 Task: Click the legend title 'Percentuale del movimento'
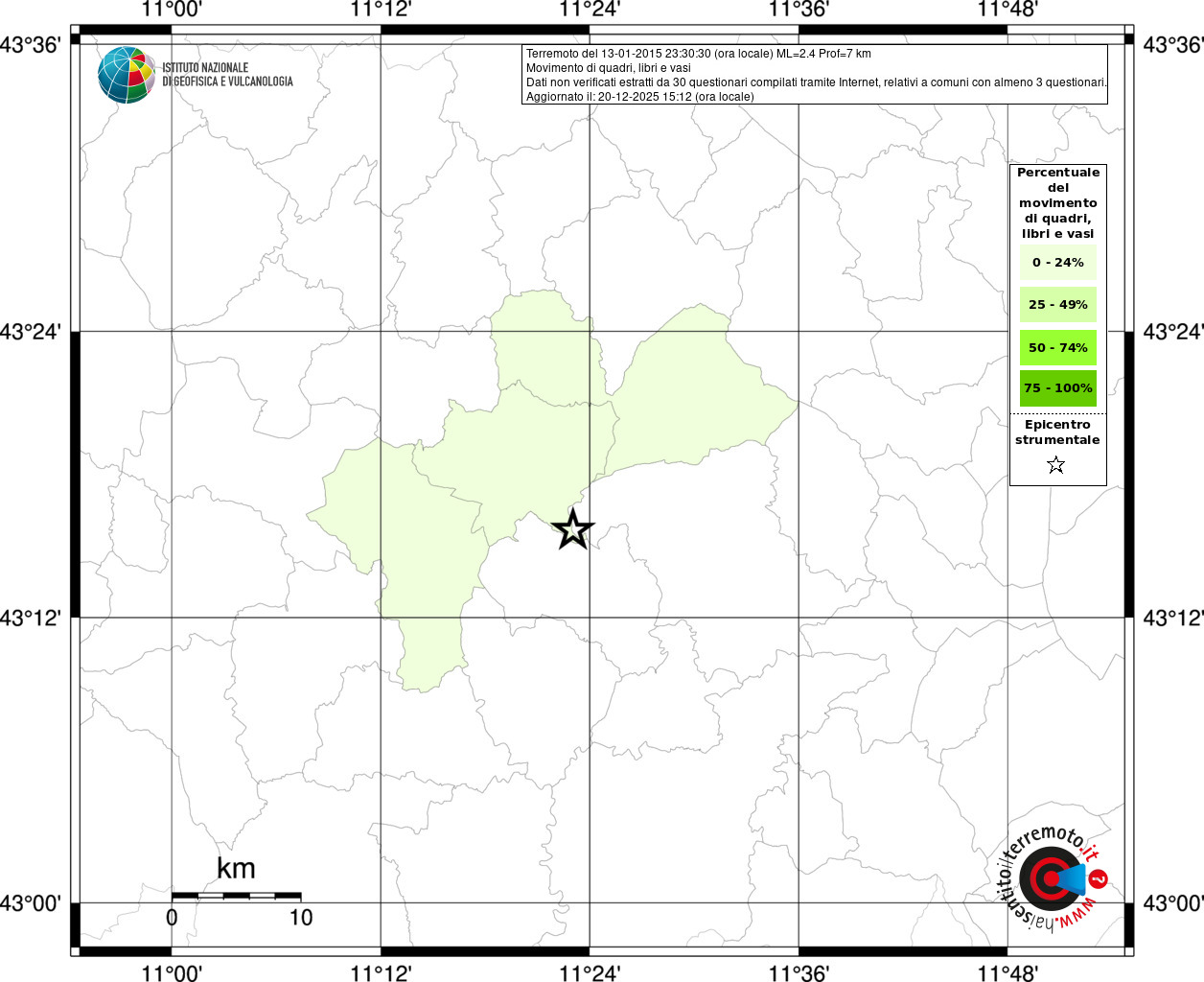coord(1058,202)
